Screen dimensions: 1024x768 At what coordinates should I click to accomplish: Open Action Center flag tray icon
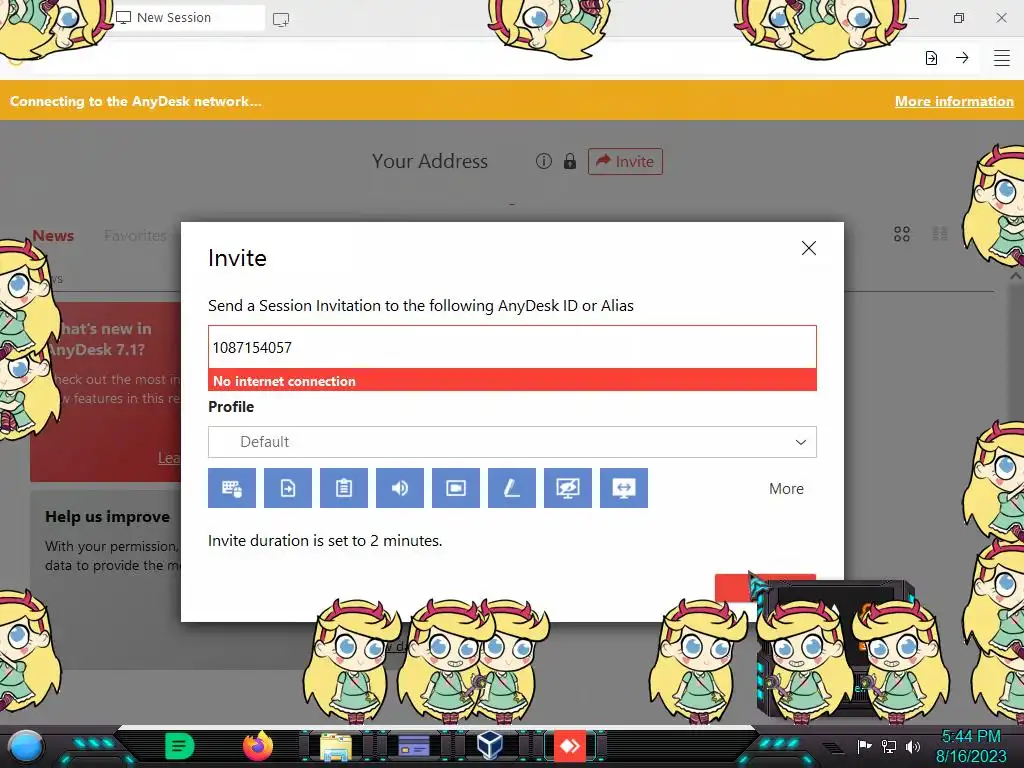coord(865,746)
